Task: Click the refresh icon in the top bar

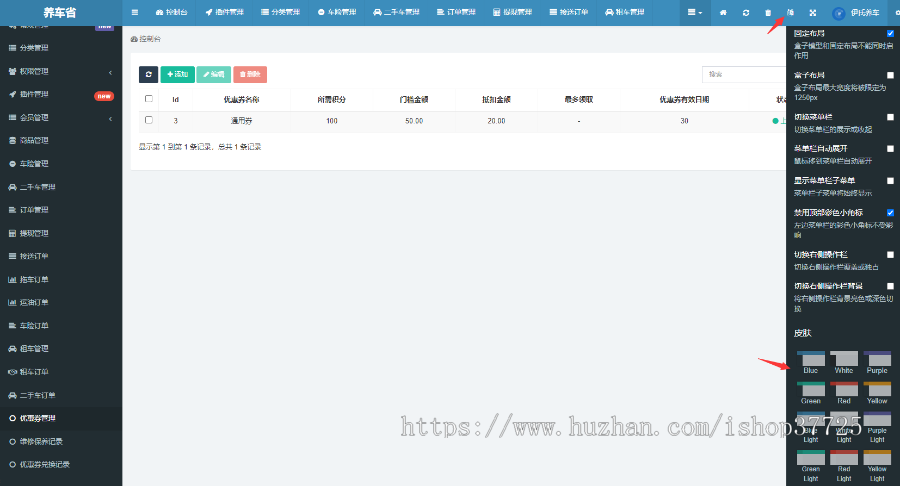Action: [746, 12]
